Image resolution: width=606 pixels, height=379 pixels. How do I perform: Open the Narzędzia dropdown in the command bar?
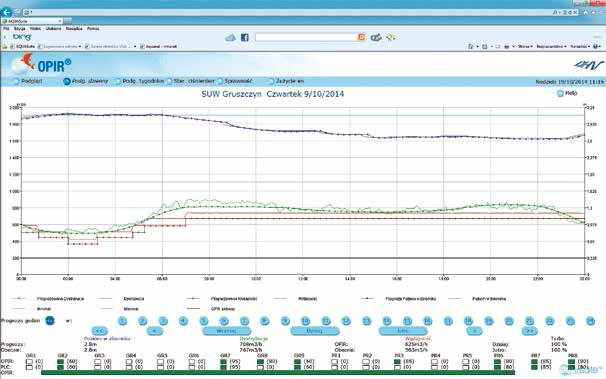click(580, 46)
